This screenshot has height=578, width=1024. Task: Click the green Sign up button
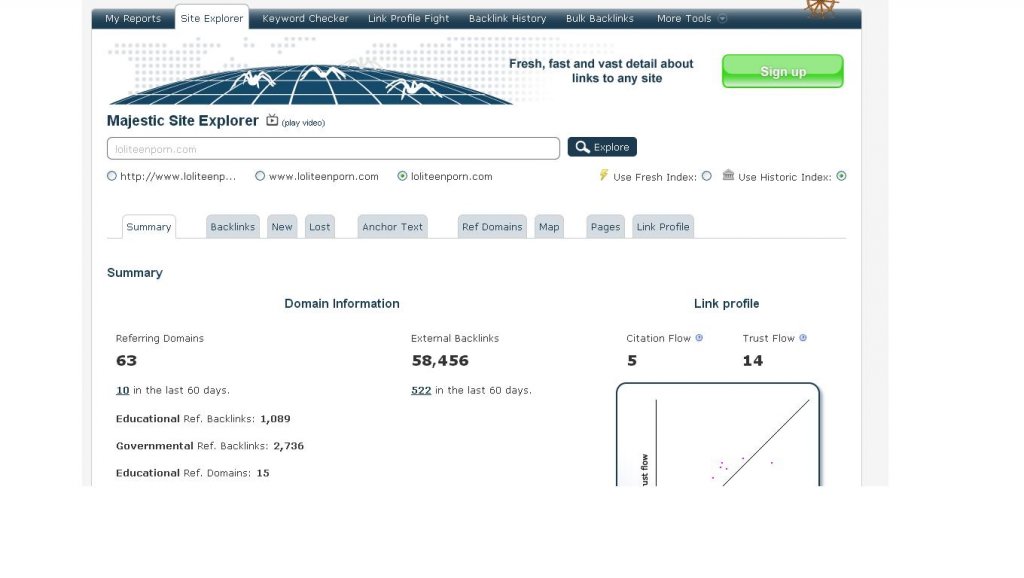[x=782, y=71]
